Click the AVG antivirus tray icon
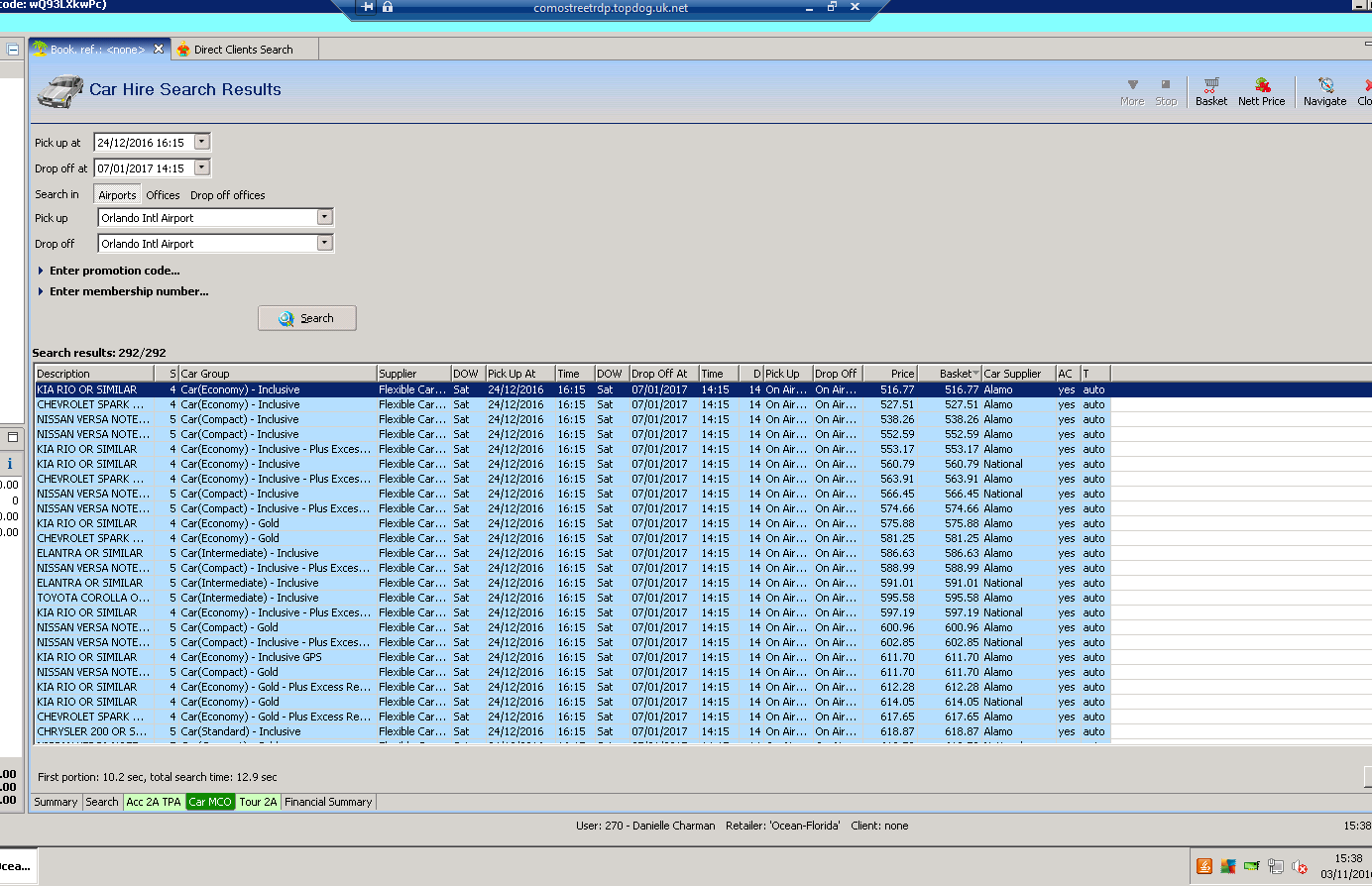The height and width of the screenshot is (886, 1372). (1227, 866)
